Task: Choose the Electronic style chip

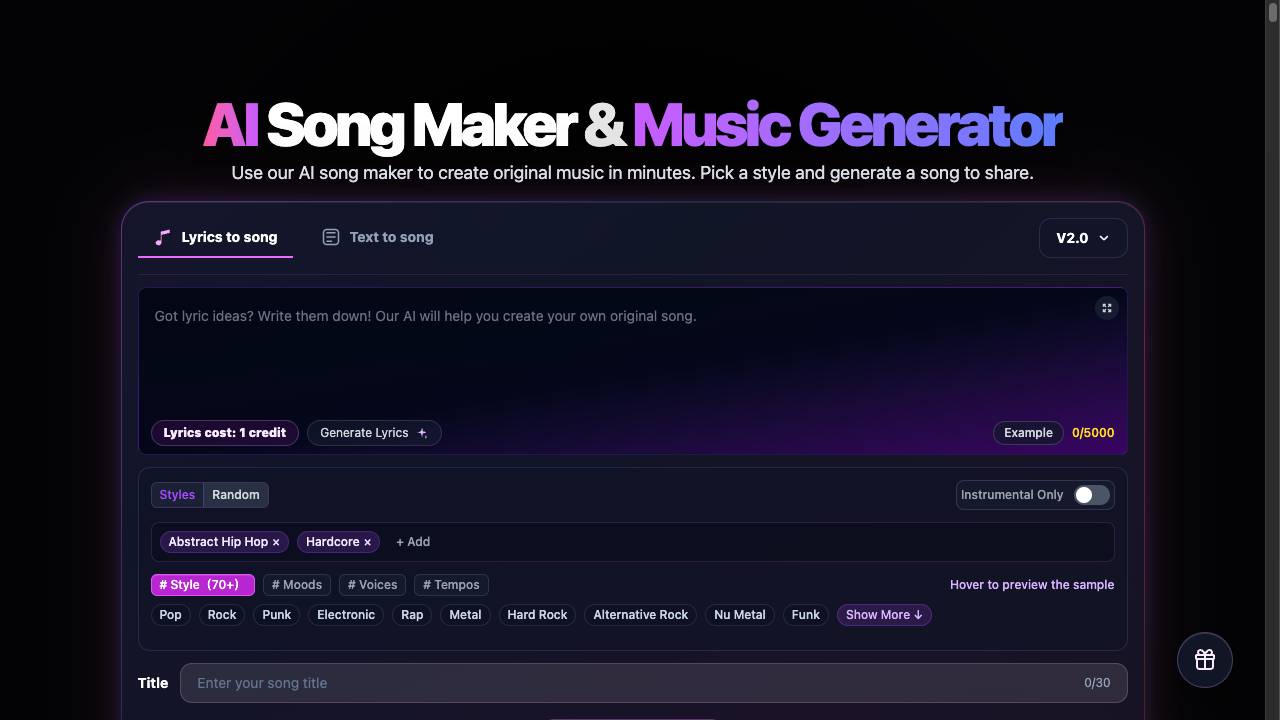Action: pos(346,615)
